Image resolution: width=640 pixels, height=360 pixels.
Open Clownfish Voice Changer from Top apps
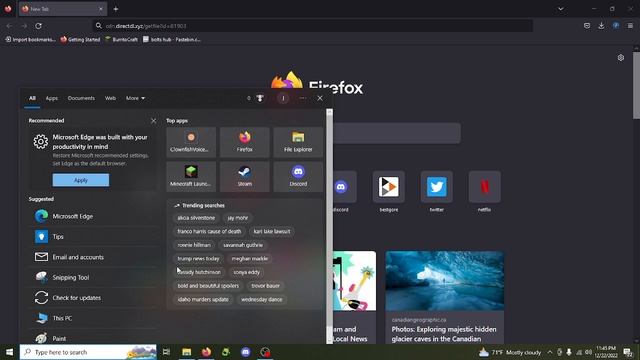tap(191, 142)
